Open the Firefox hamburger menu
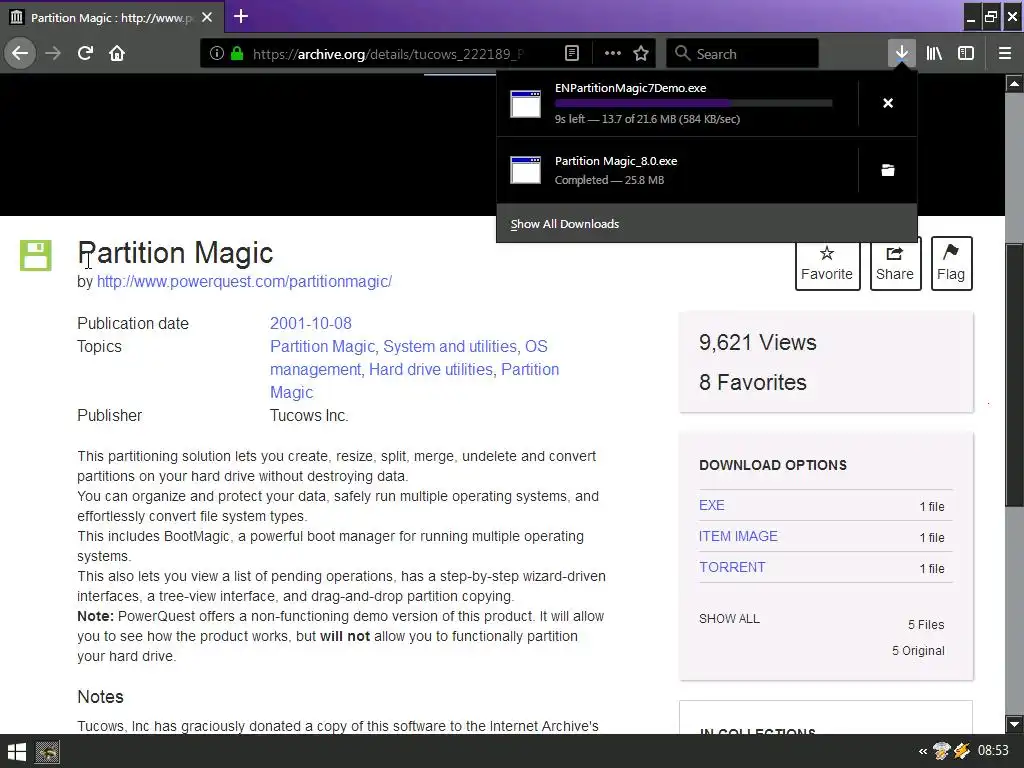This screenshot has width=1024, height=768. click(x=1005, y=53)
